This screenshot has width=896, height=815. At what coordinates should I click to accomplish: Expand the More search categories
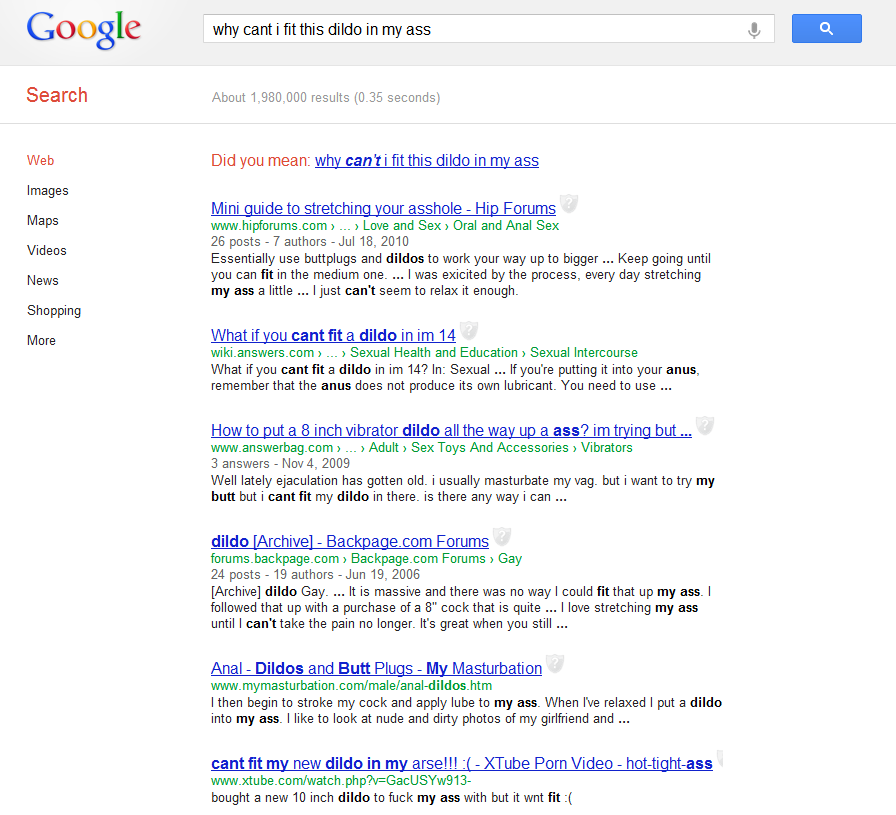tap(41, 341)
